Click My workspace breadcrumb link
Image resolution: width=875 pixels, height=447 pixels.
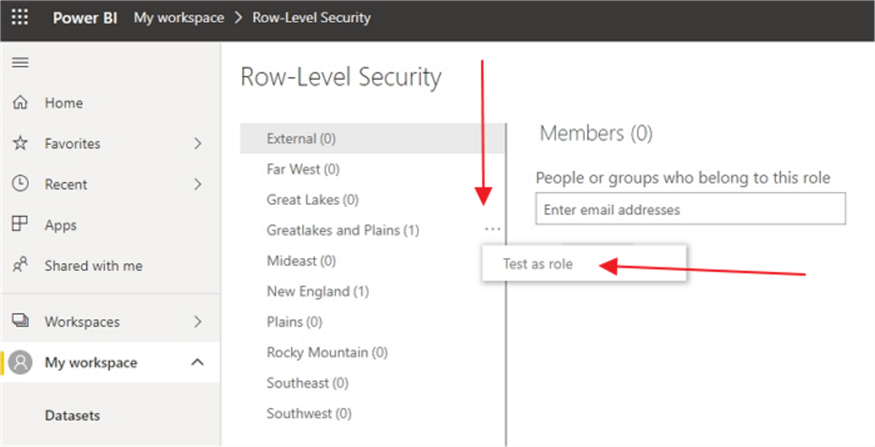point(179,18)
